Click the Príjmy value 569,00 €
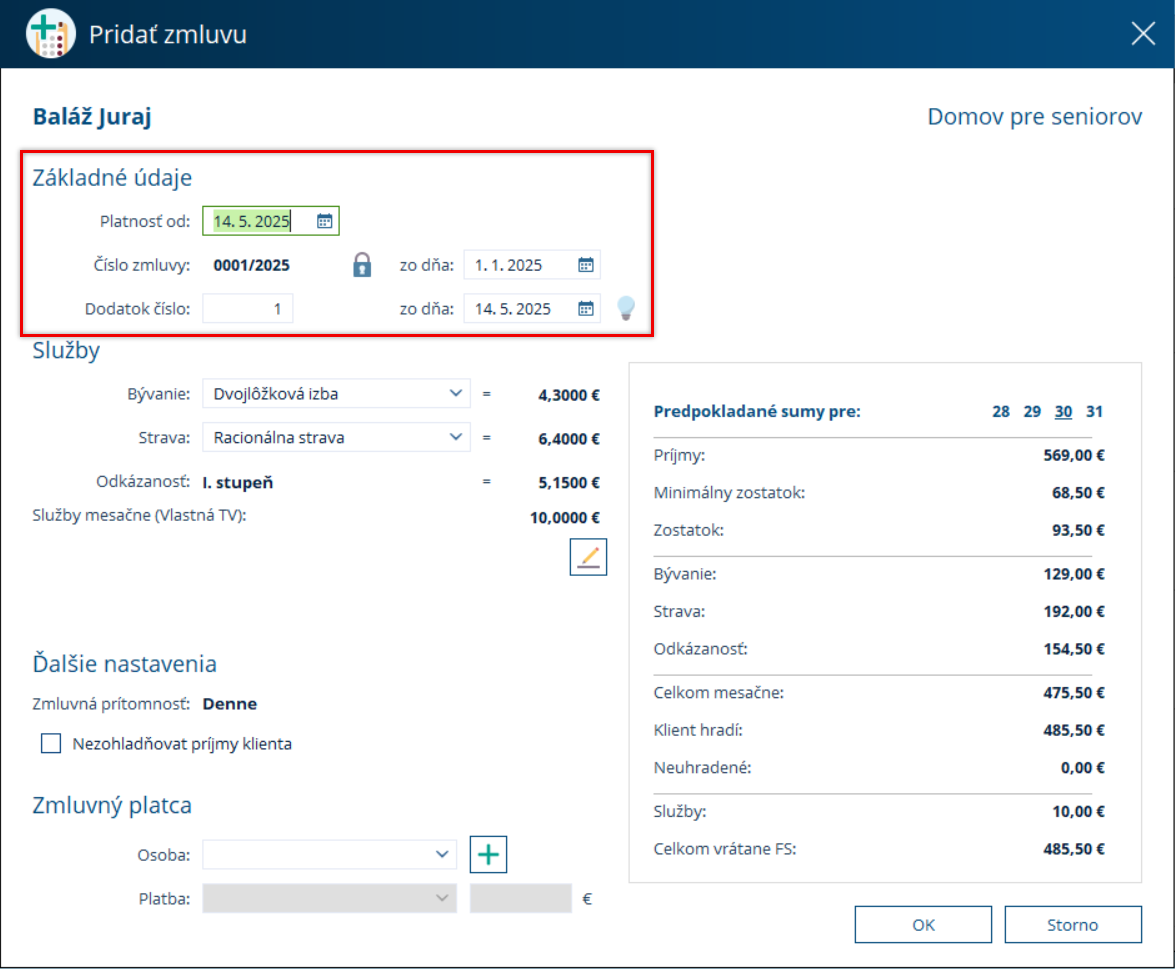Viewport: 1175px width, 969px height. [1074, 456]
